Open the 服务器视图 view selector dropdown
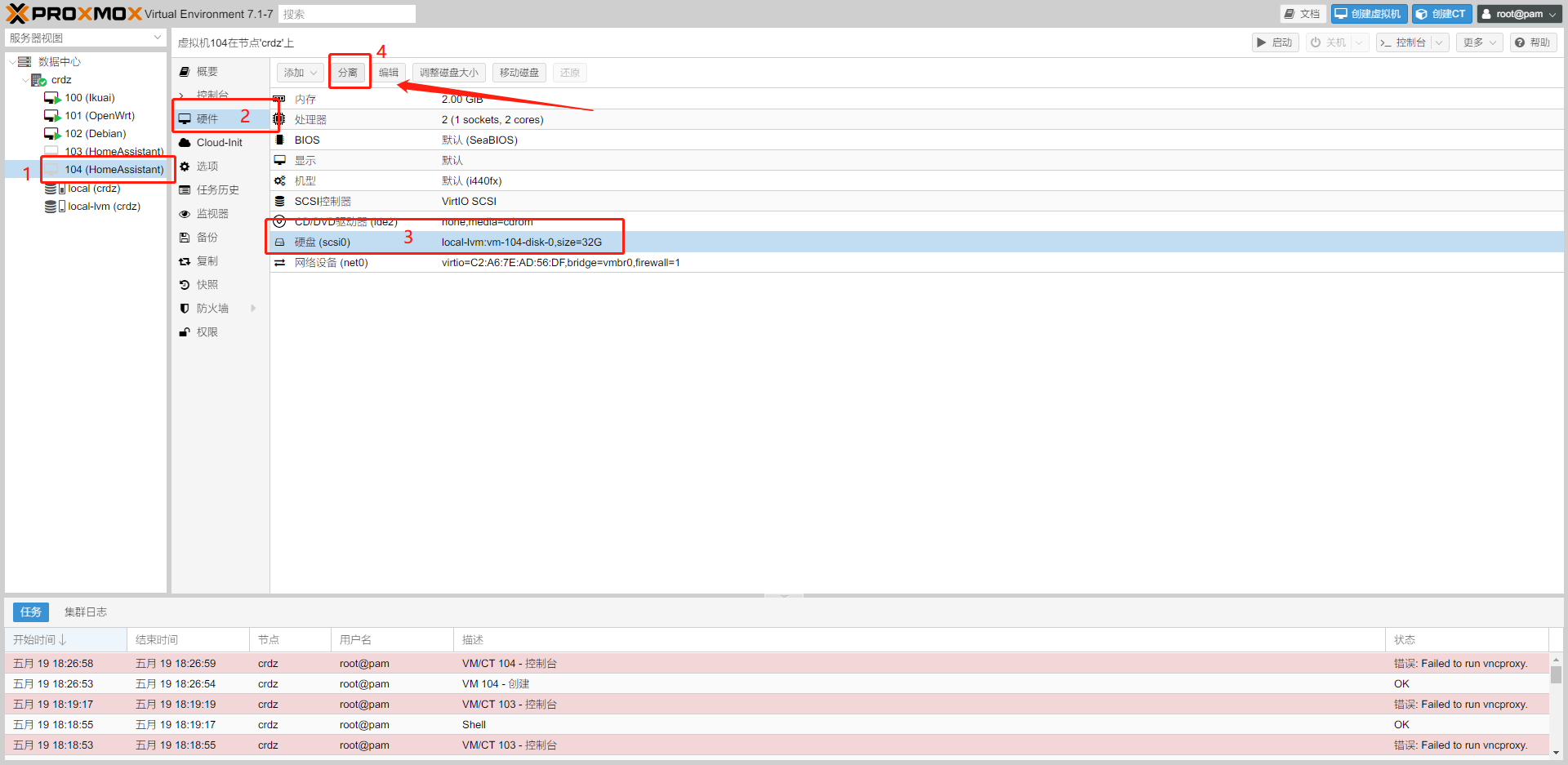The height and width of the screenshot is (765, 1568). pyautogui.click(x=85, y=38)
